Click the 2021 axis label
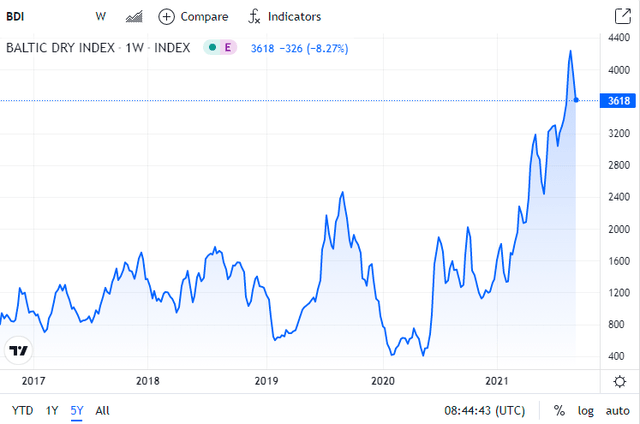 pos(497,381)
